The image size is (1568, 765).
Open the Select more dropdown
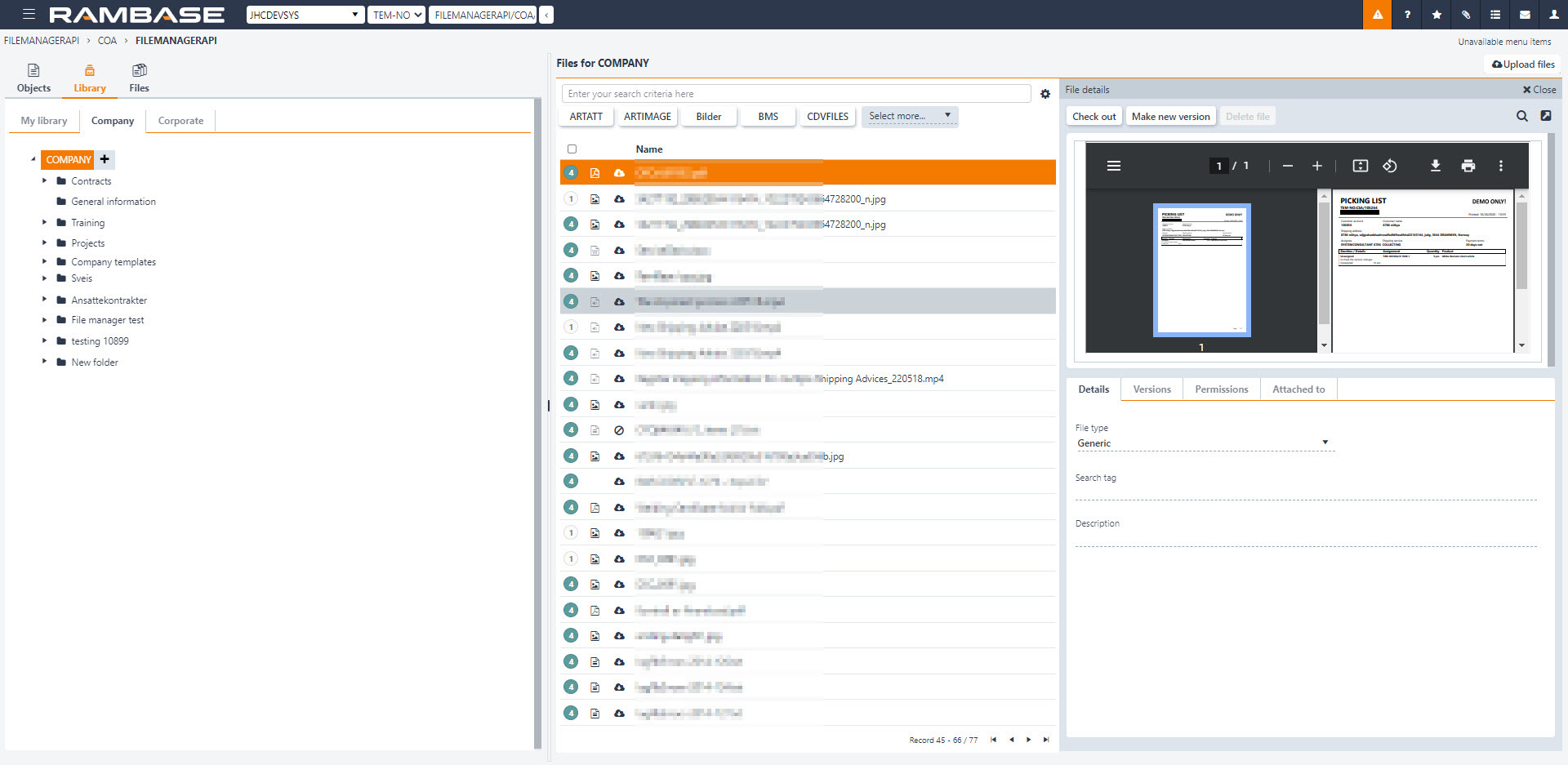909,116
